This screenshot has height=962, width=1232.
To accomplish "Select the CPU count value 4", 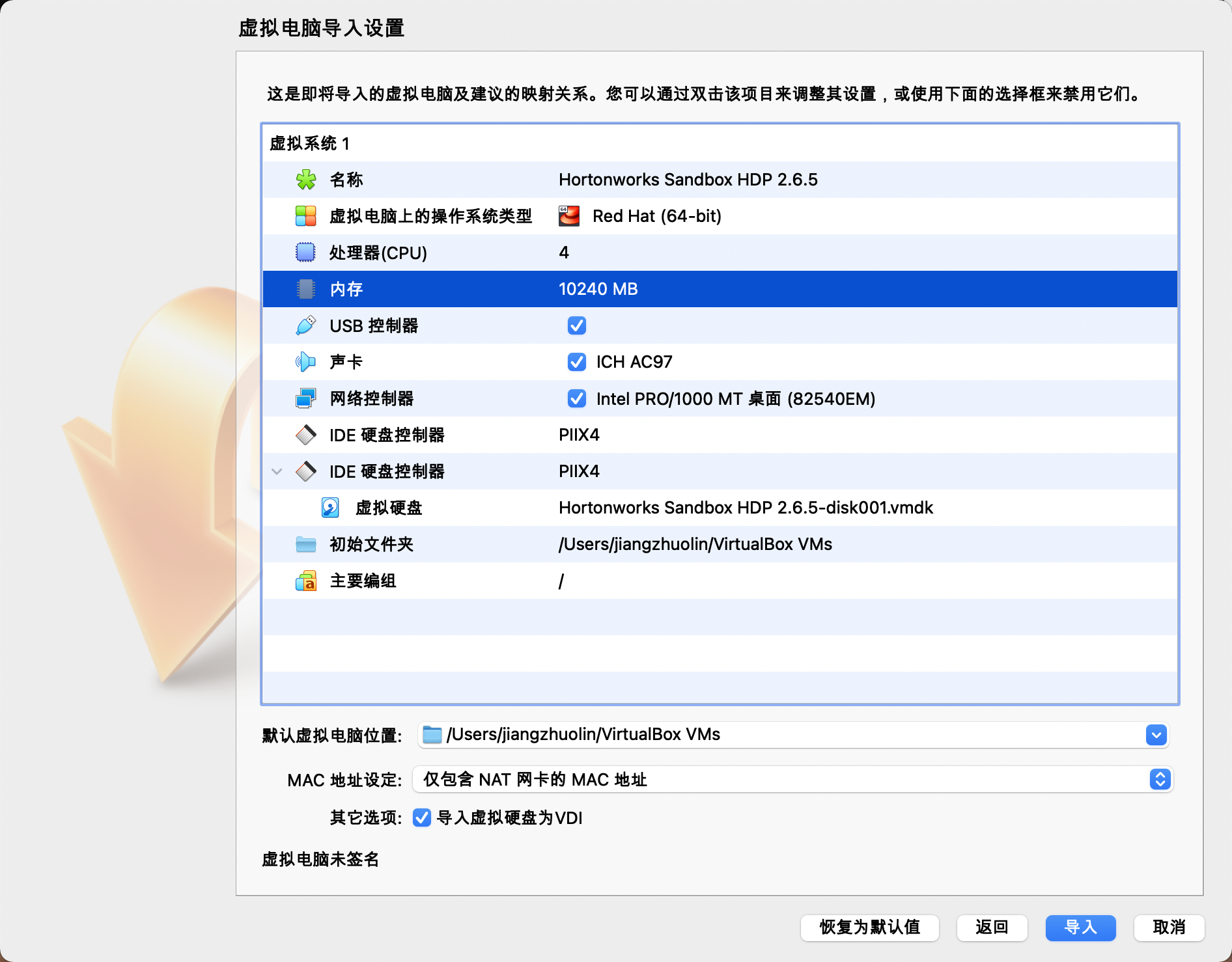I will (x=564, y=253).
